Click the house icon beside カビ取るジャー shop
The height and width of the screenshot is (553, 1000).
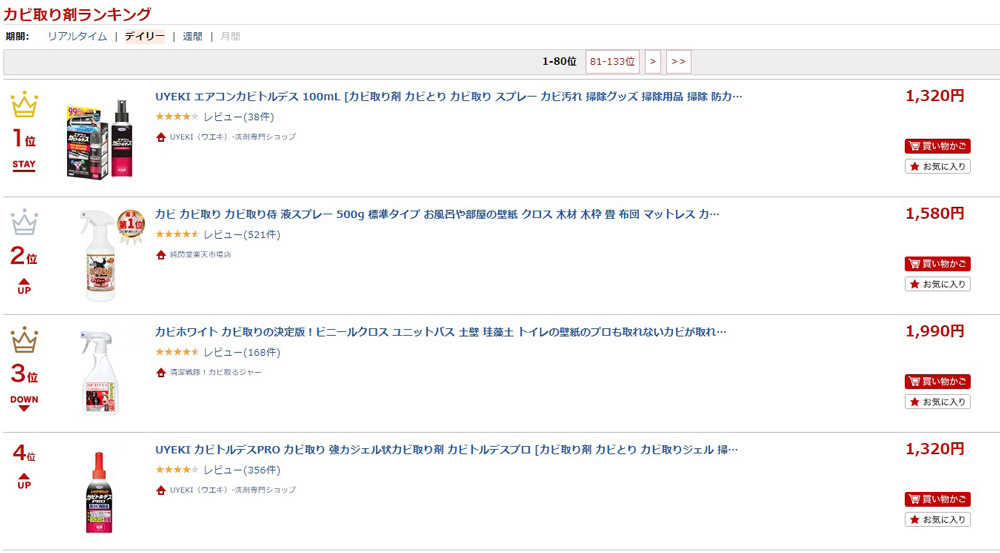[161, 372]
